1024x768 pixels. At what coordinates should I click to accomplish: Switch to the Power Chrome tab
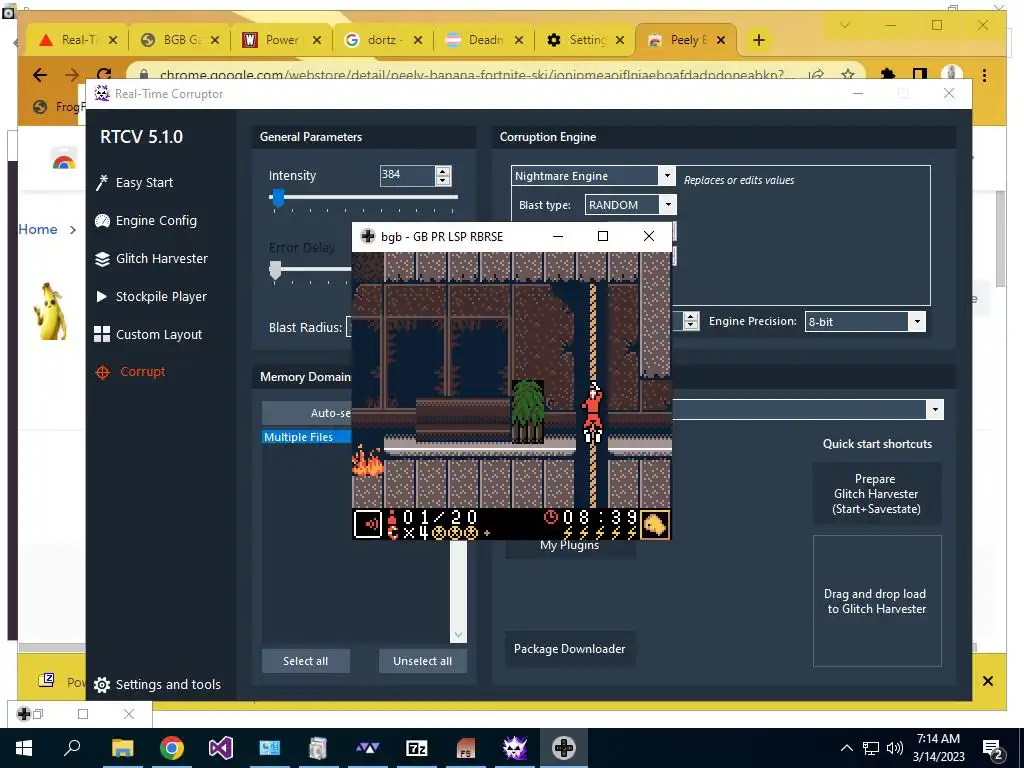281,40
